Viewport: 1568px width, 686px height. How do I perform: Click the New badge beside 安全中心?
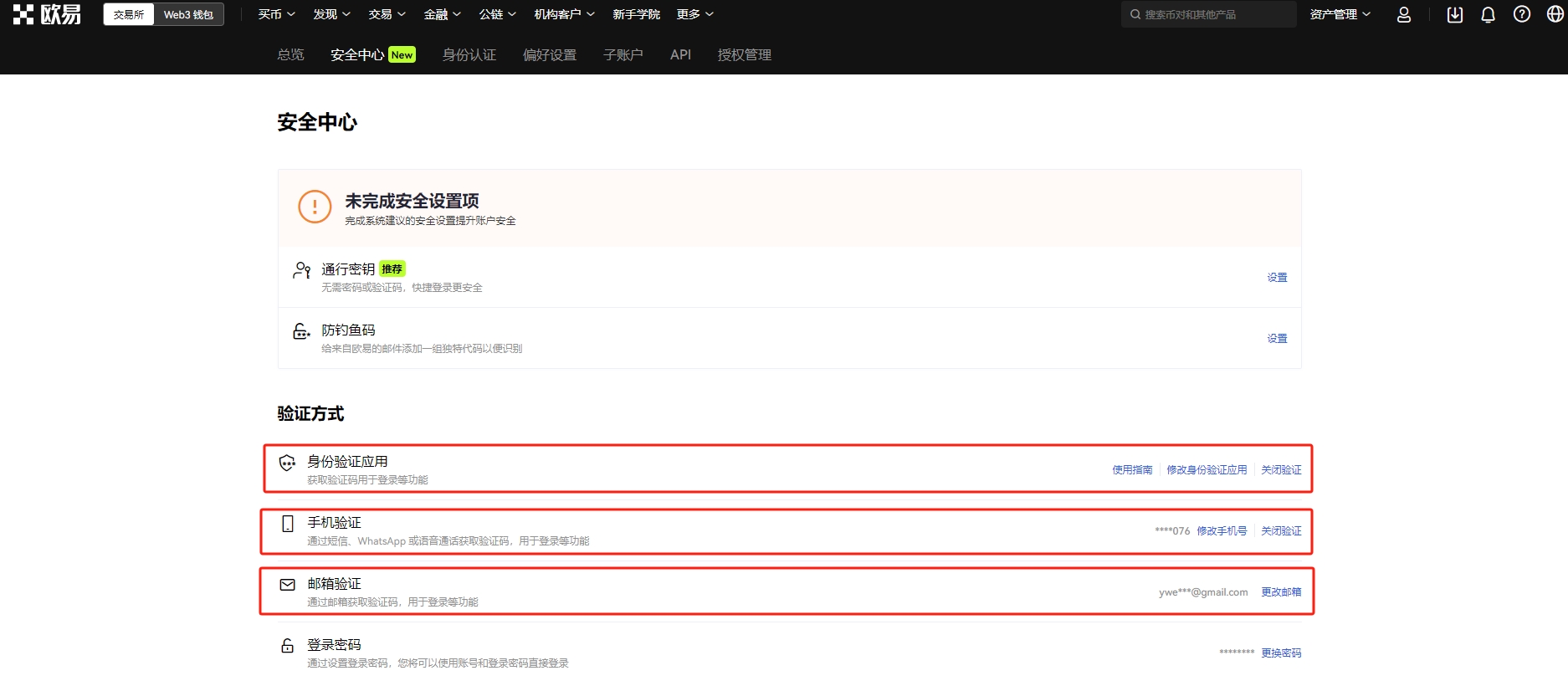(402, 54)
